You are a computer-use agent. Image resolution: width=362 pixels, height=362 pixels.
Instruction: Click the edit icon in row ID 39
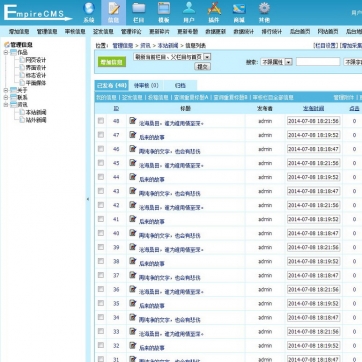tap(133, 247)
